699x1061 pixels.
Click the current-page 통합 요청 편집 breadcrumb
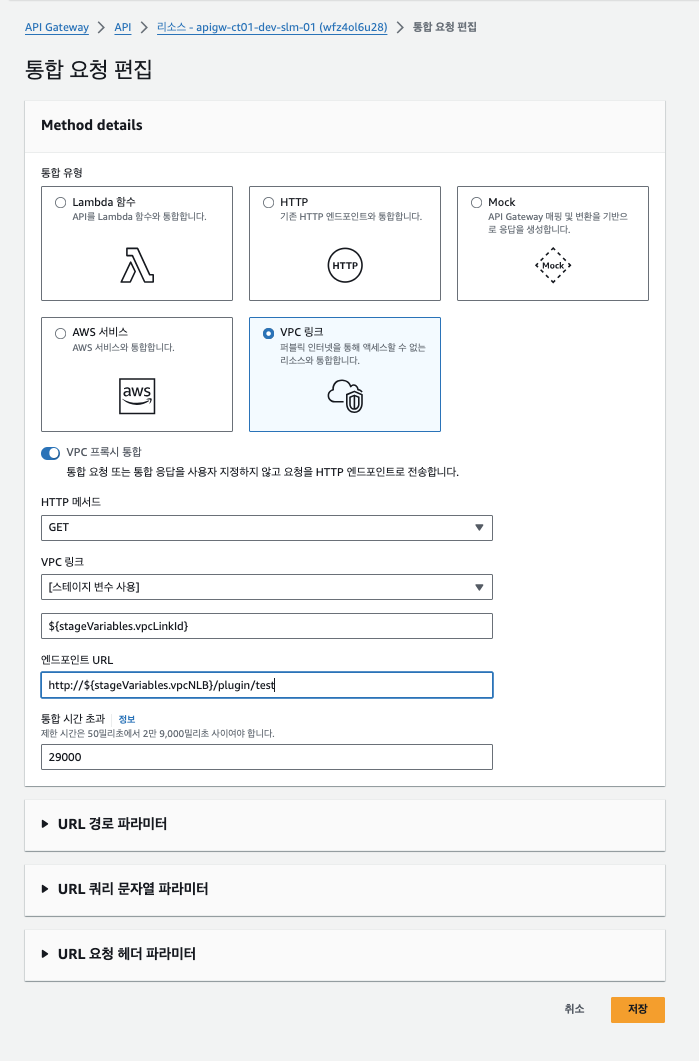445,27
